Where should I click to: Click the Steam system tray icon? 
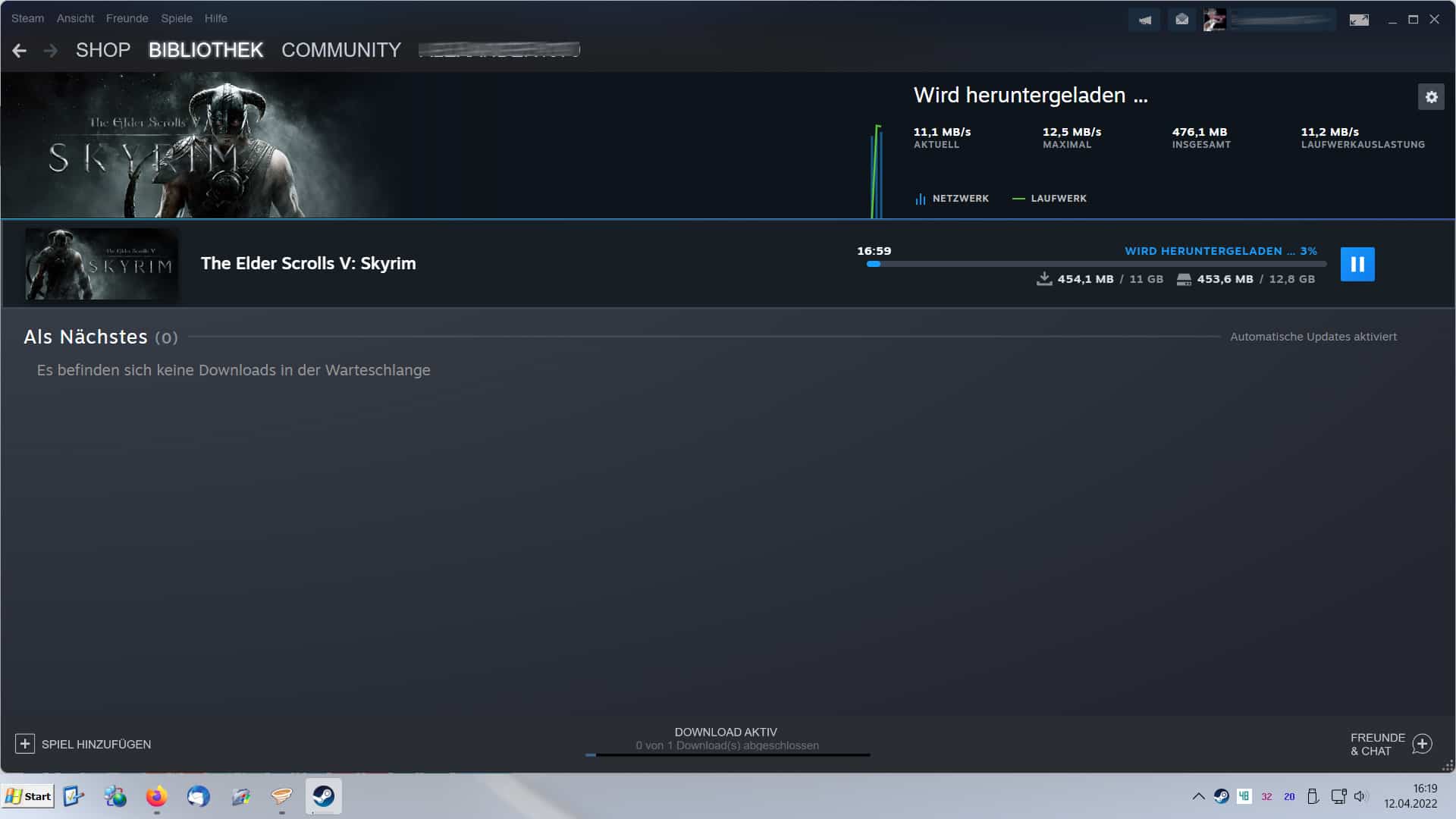[1222, 796]
